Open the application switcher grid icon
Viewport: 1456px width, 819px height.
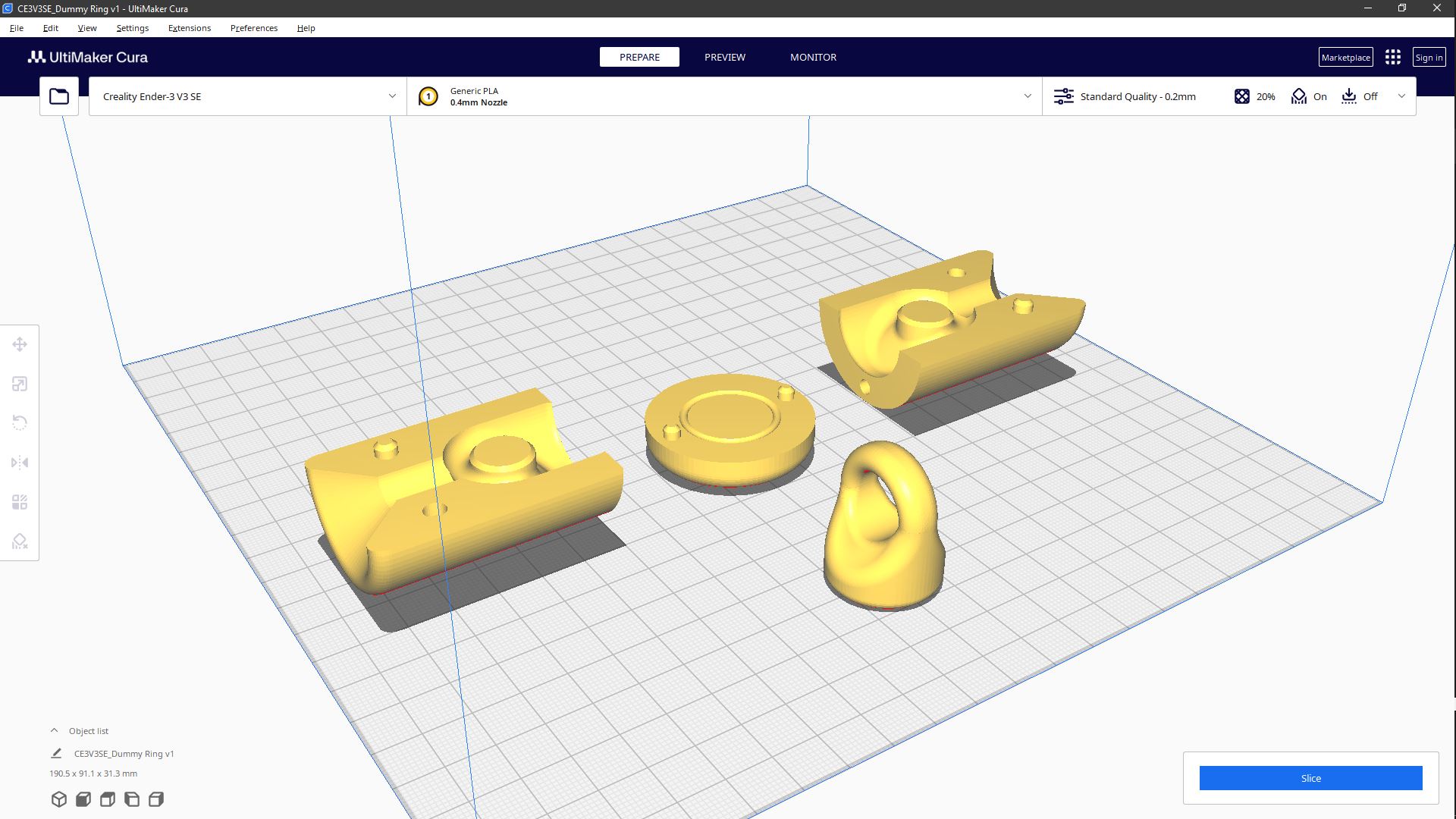(1392, 57)
